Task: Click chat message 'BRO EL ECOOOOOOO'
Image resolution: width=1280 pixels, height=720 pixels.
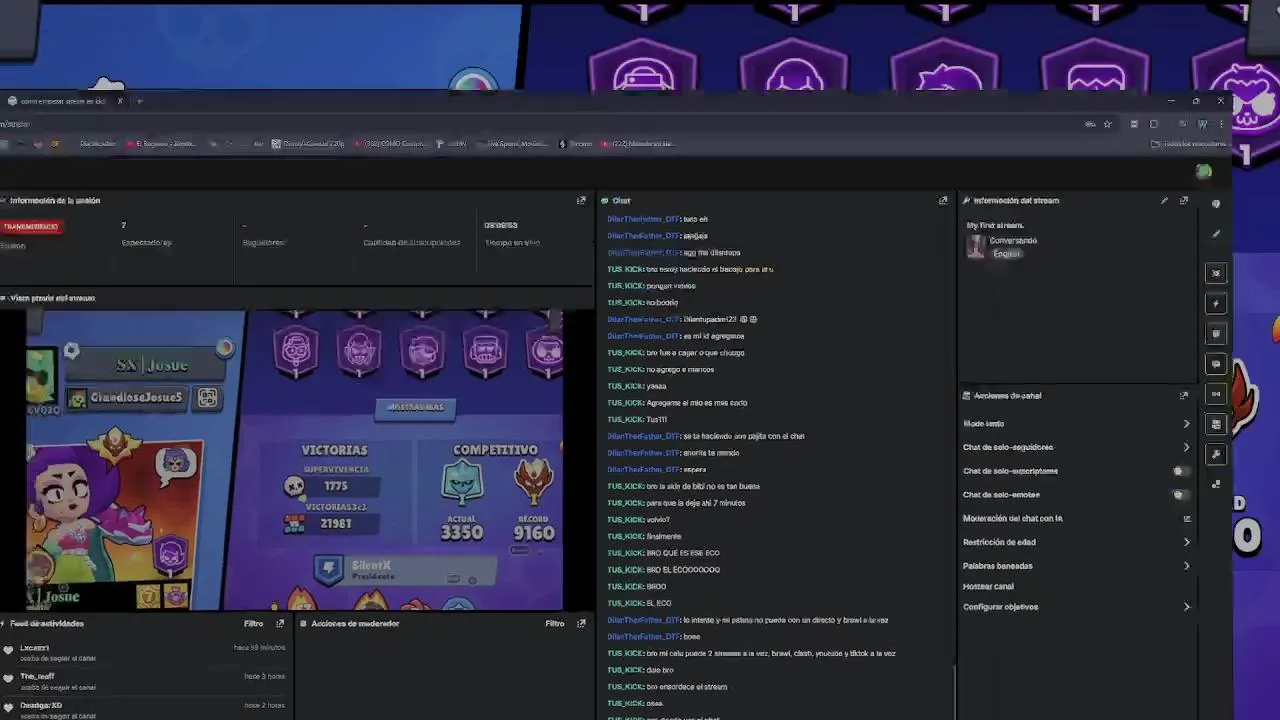Action: 683,570
